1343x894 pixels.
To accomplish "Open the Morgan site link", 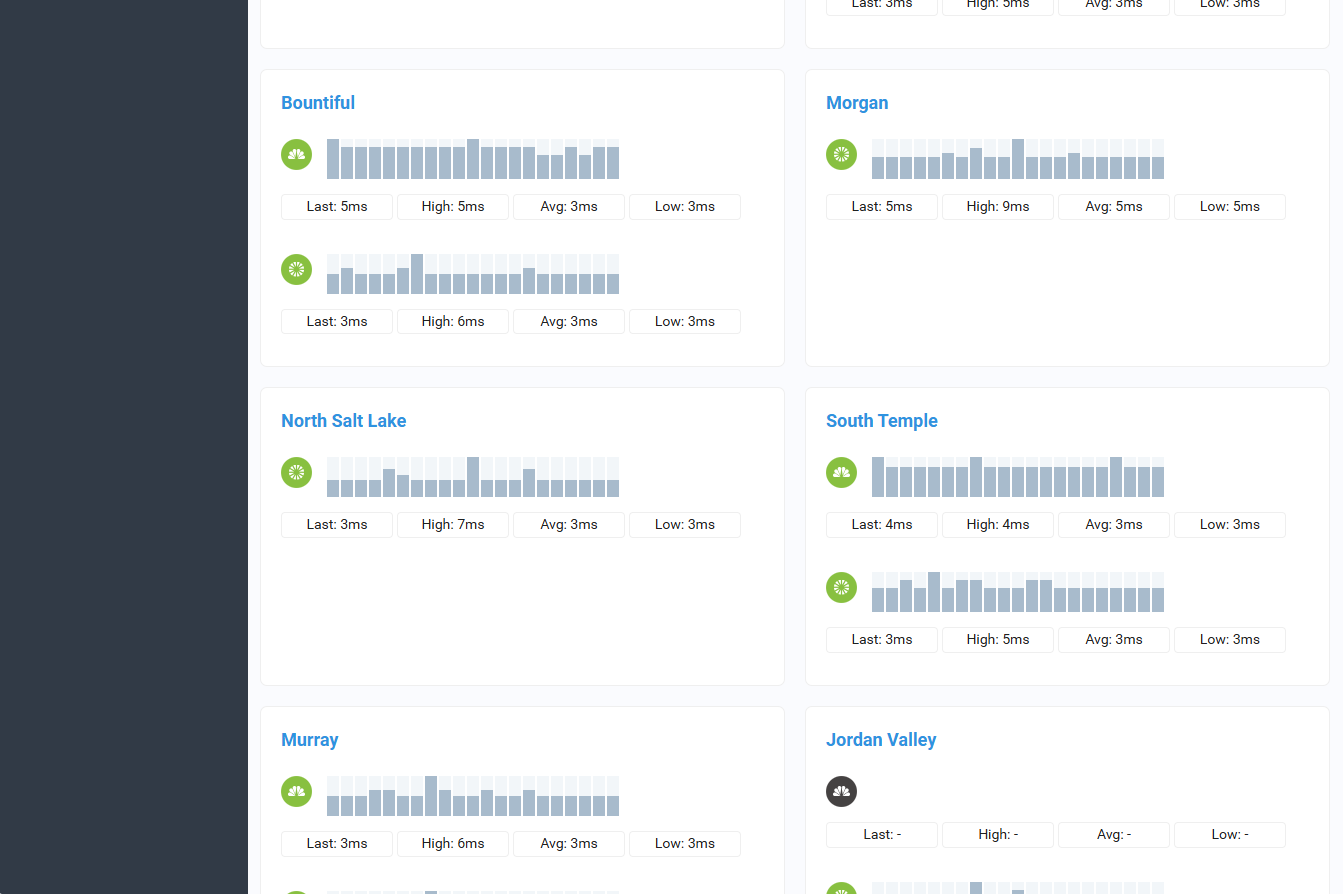I will [x=857, y=103].
